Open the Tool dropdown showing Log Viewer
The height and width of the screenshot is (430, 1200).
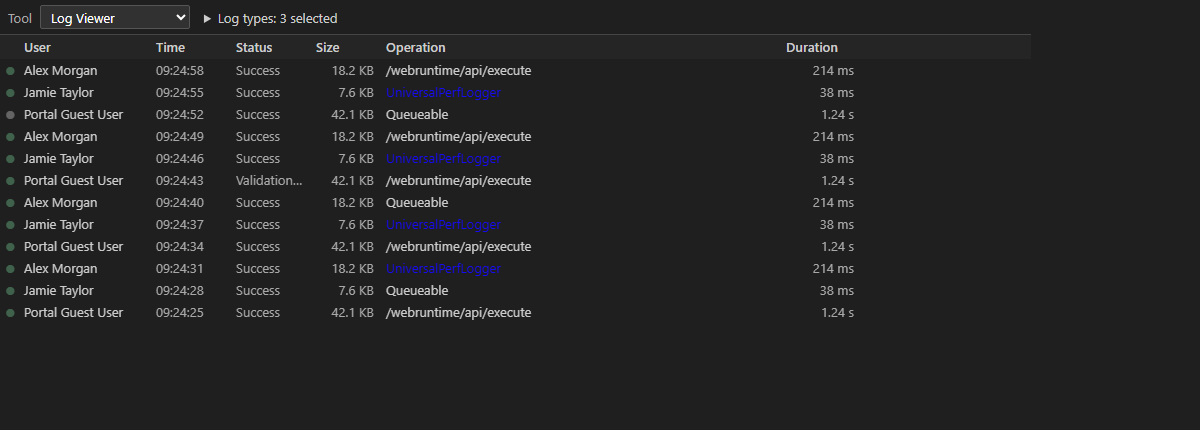[x=115, y=17]
